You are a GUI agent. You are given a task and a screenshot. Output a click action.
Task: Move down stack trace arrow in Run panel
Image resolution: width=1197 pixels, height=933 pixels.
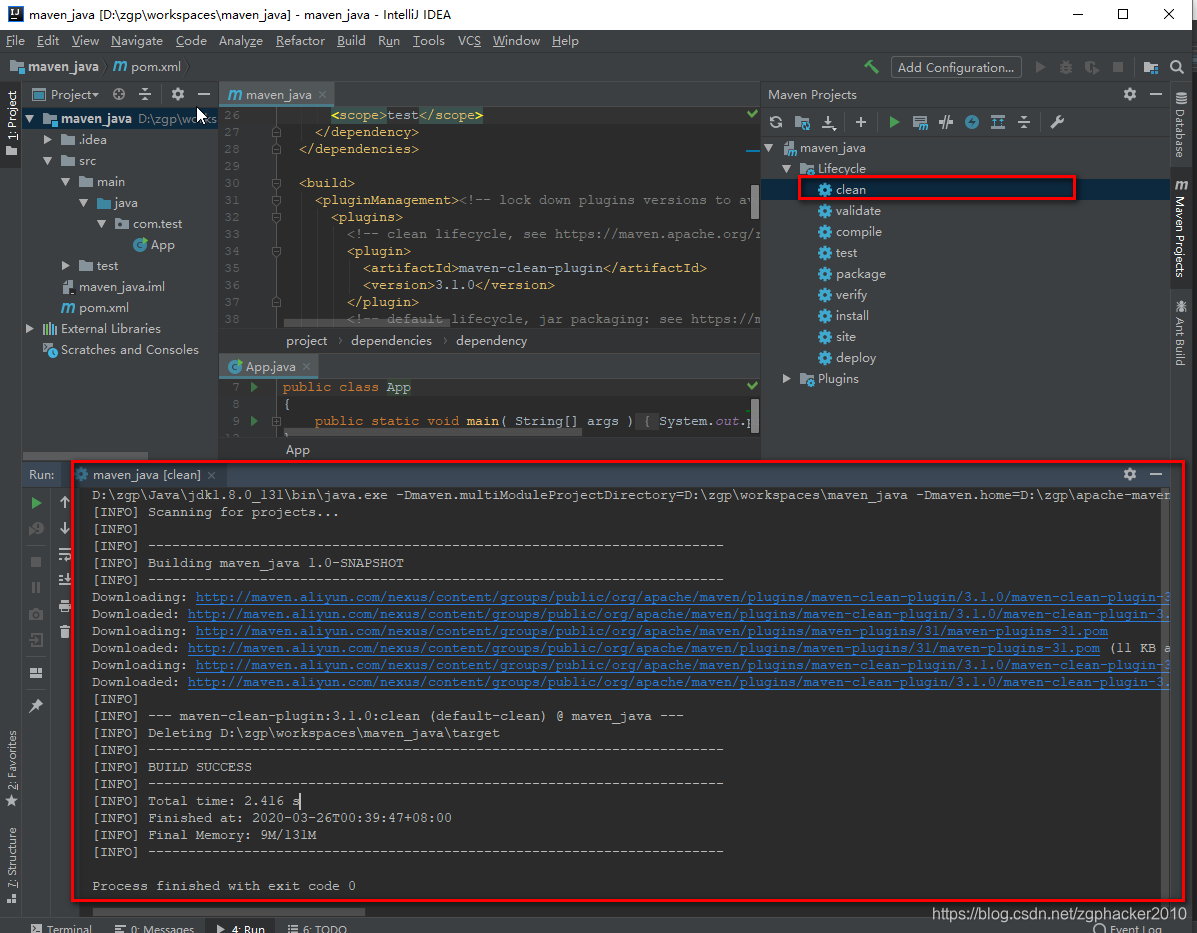[x=65, y=528]
